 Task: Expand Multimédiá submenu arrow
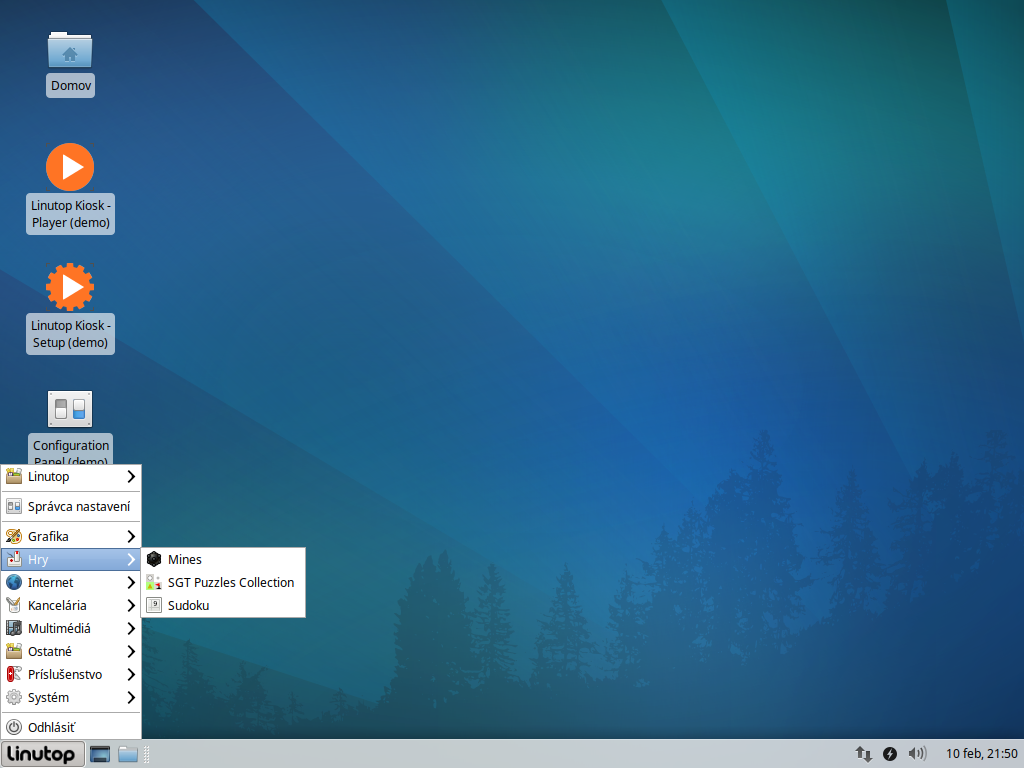pyautogui.click(x=131, y=628)
